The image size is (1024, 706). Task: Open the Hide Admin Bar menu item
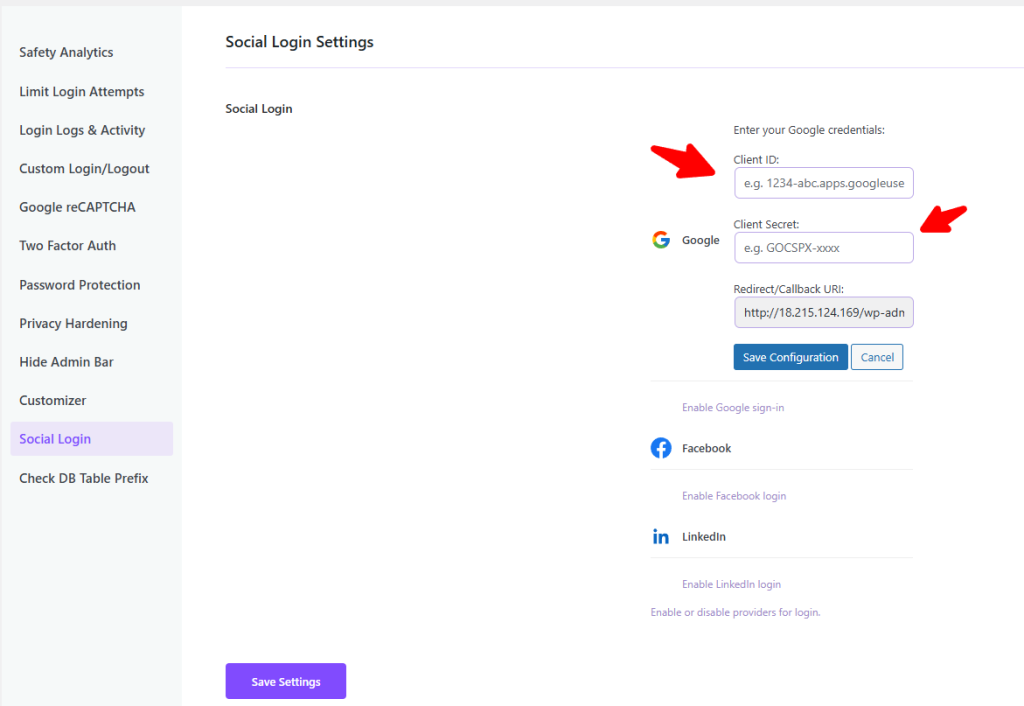[x=66, y=362]
